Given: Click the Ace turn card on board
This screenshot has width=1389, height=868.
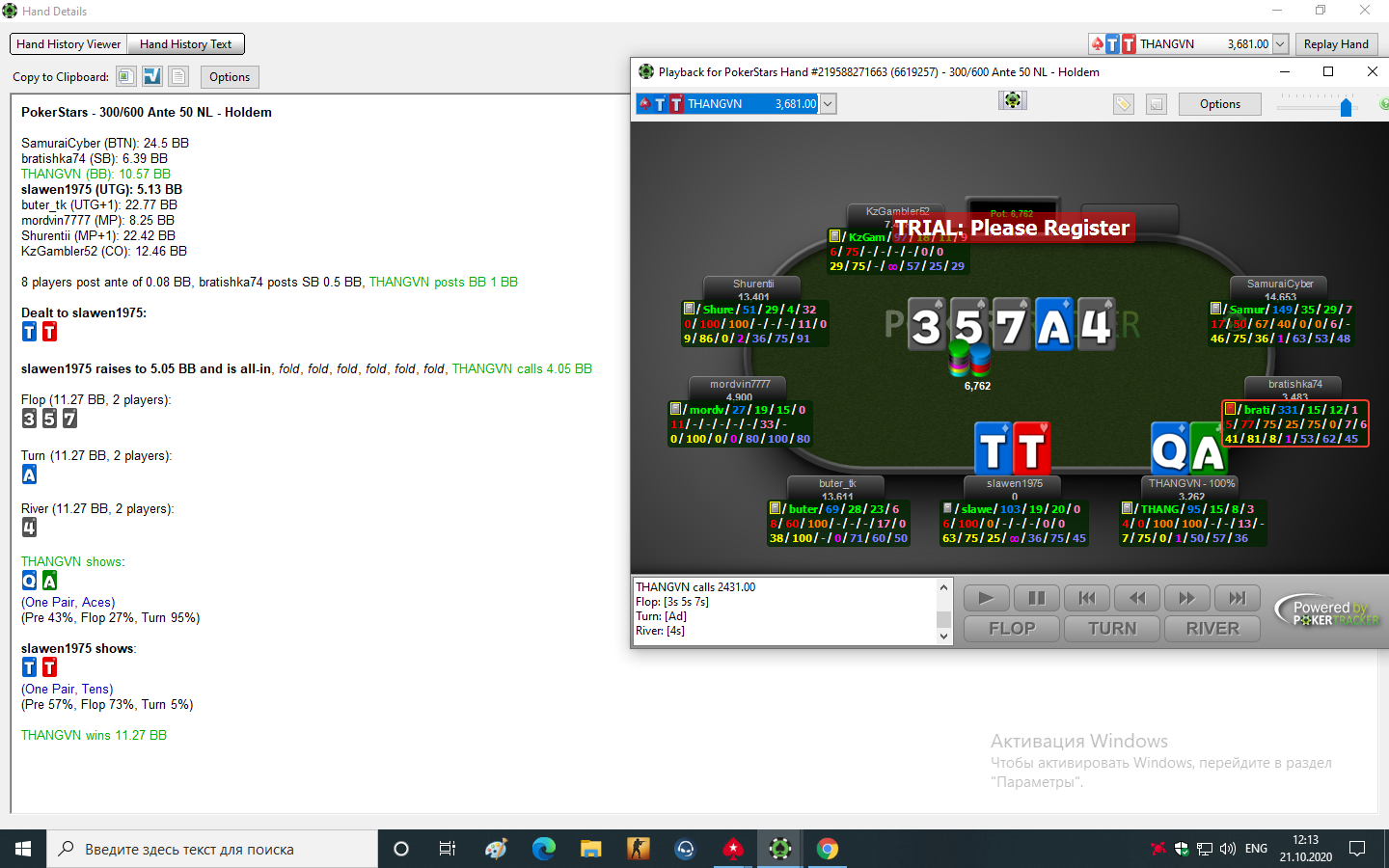Looking at the screenshot, I should (1053, 324).
